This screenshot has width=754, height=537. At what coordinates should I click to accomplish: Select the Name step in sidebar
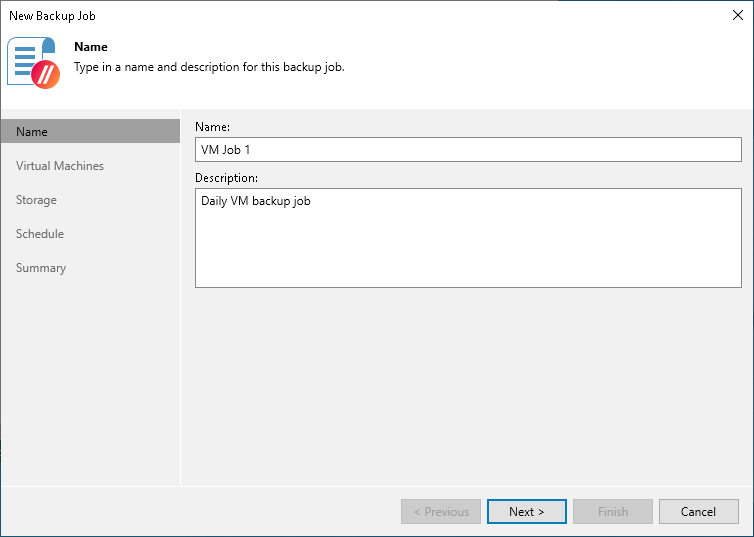[90, 132]
